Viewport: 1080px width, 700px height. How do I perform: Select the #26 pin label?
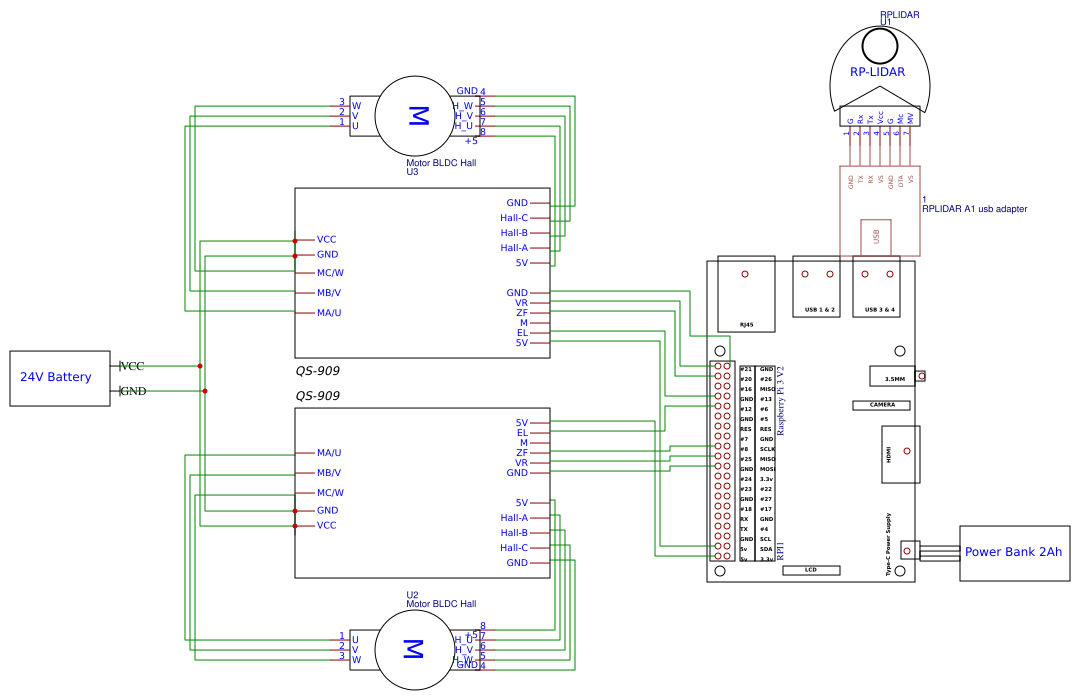click(766, 379)
